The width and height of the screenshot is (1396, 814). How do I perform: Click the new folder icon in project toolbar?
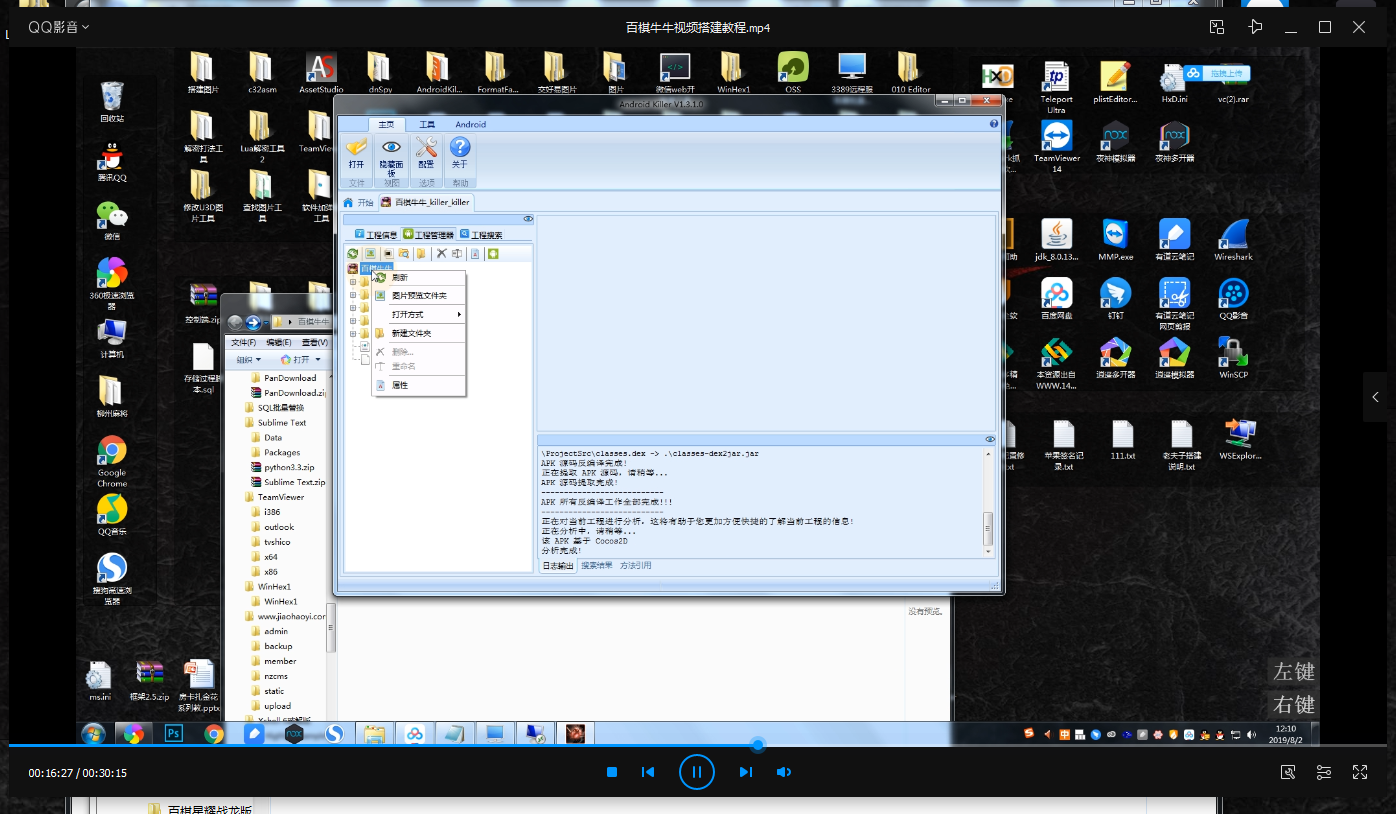[422, 254]
